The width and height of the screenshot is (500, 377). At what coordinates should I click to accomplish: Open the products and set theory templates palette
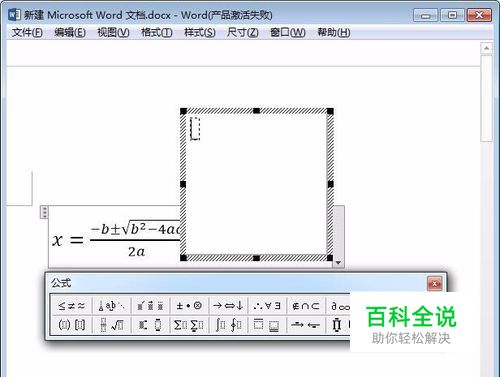coord(339,325)
